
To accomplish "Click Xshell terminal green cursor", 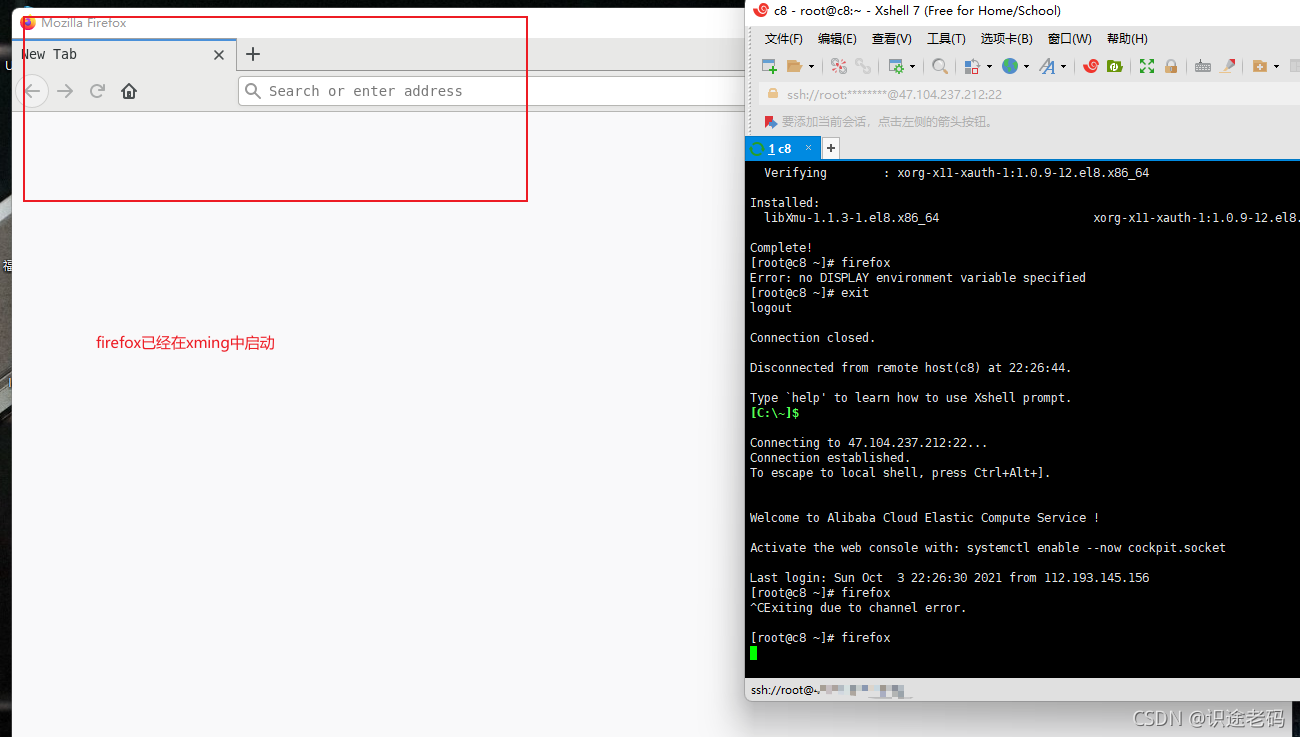I will tap(753, 653).
